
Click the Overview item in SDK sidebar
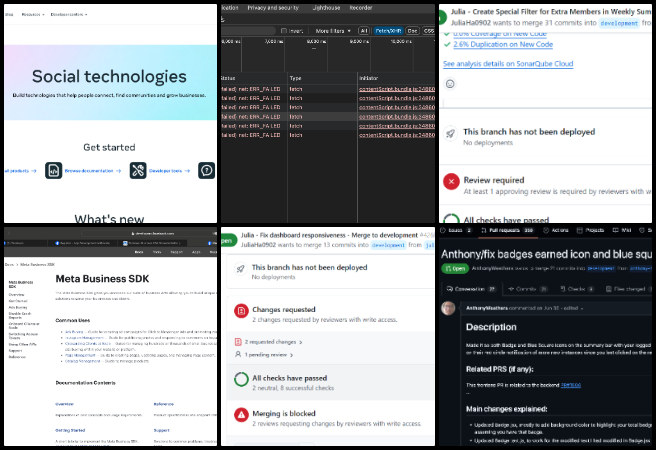(17, 294)
